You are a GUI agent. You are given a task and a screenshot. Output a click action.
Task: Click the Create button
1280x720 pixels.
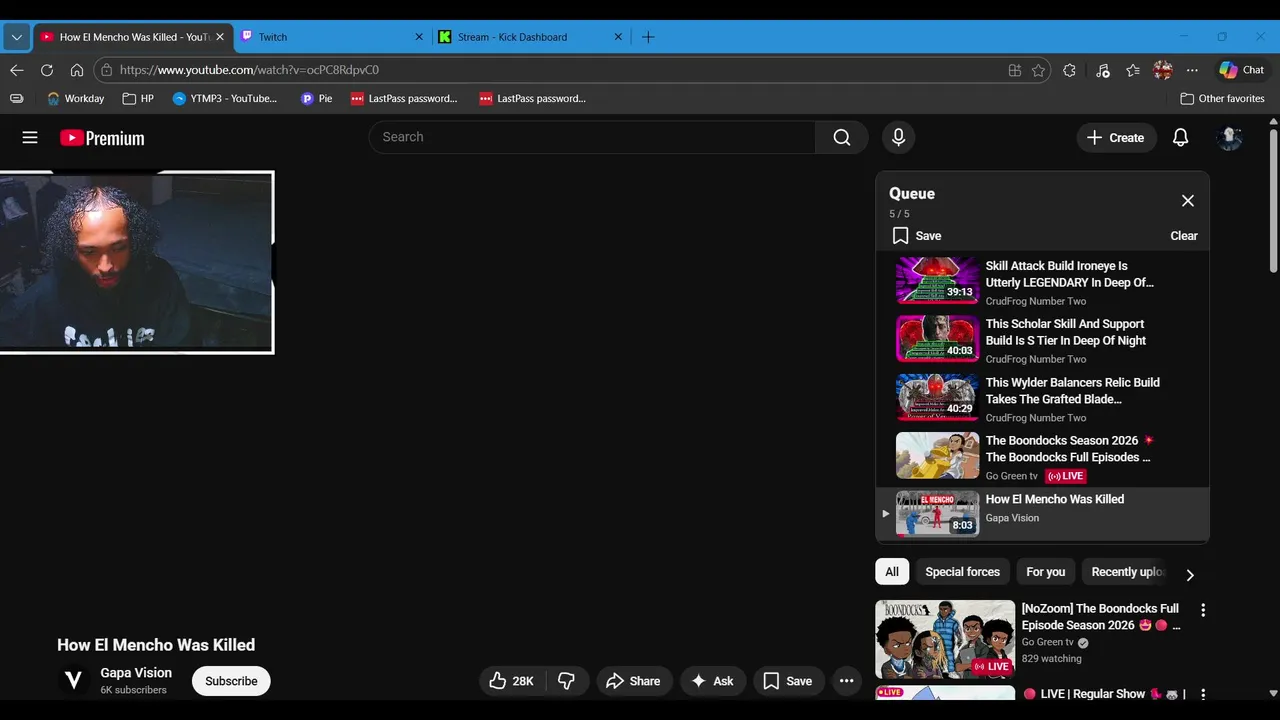pyautogui.click(x=1116, y=138)
